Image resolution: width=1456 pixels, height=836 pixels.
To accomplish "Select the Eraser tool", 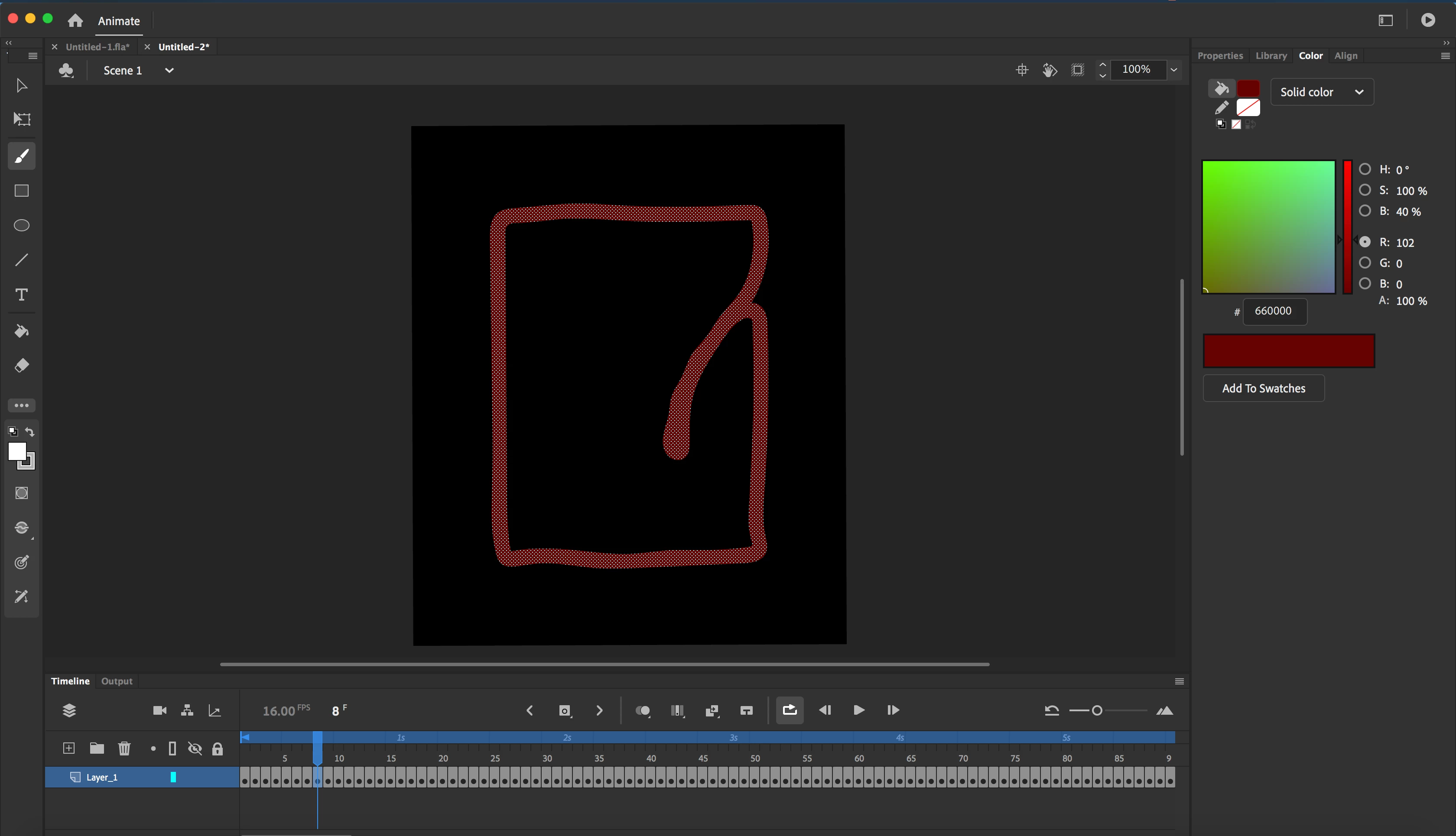I will click(x=22, y=366).
